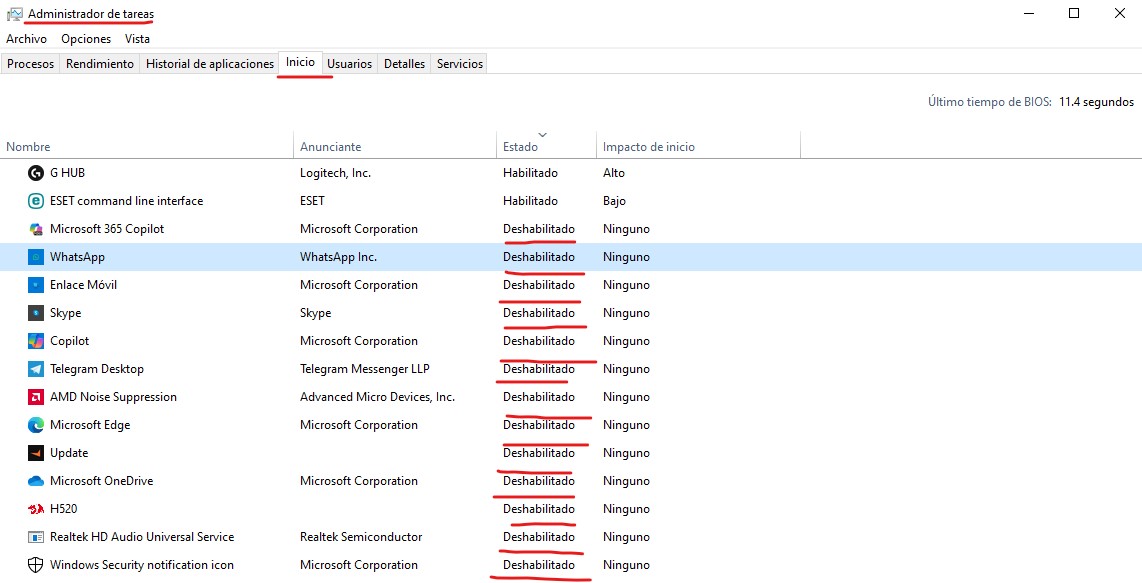This screenshot has height=583, width=1142.
Task: Open the Opciones menu
Action: coord(86,39)
